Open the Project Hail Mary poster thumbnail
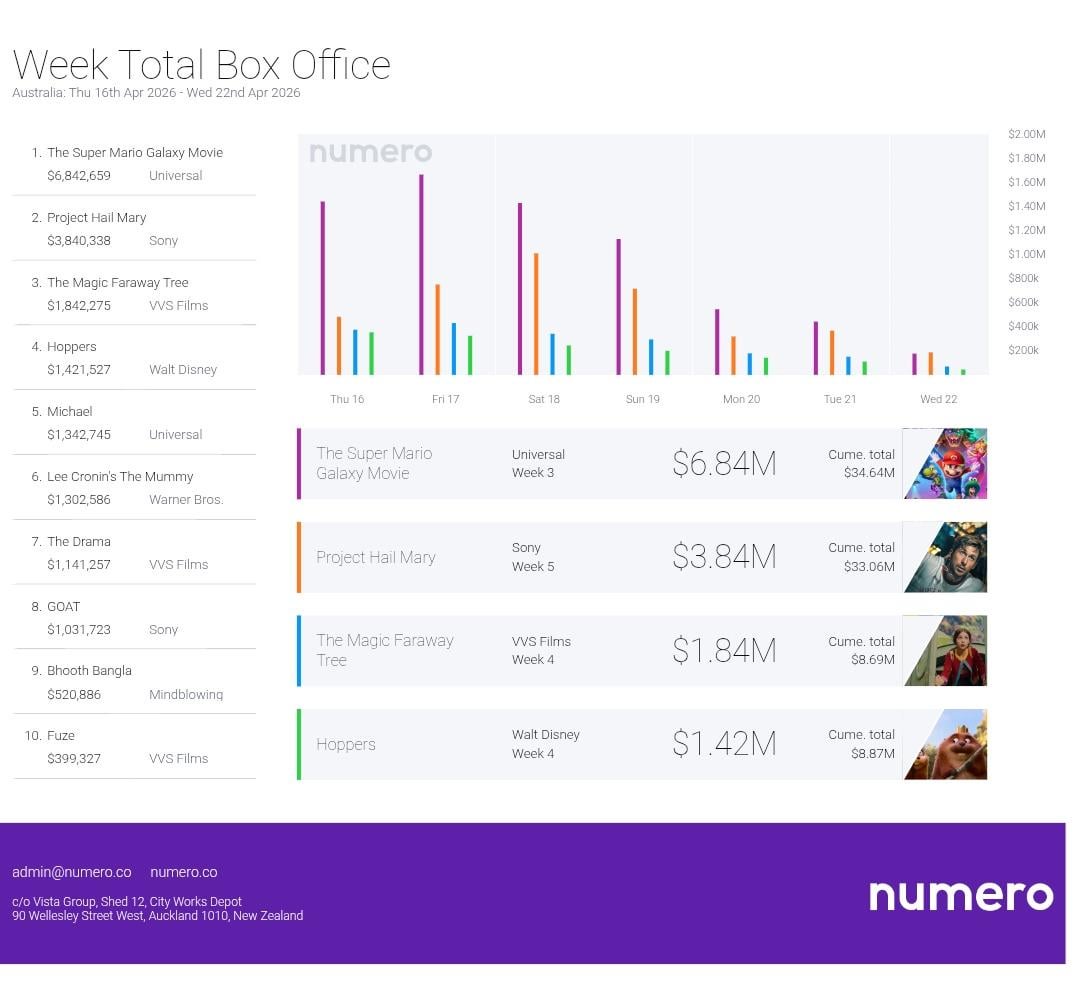The width and height of the screenshot is (1080, 996). (x=945, y=557)
